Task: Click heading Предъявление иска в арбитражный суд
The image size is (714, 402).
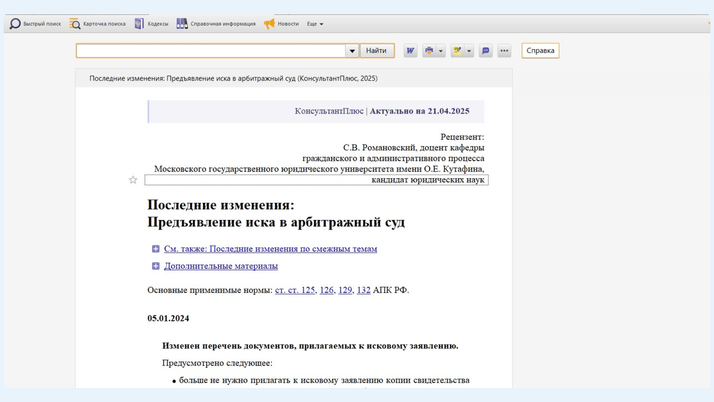Action: [x=276, y=222]
